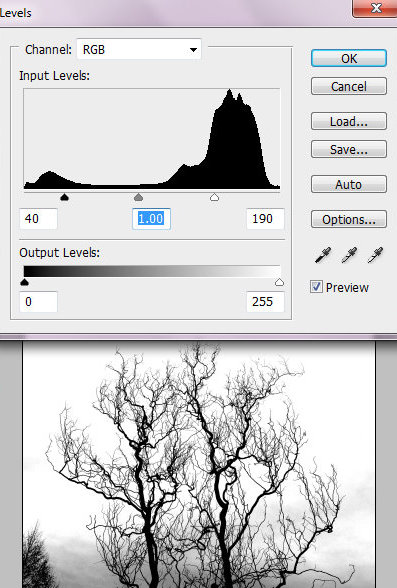Click the input highlight field showing 190
Viewport: 397px width, 588px height.
265,219
